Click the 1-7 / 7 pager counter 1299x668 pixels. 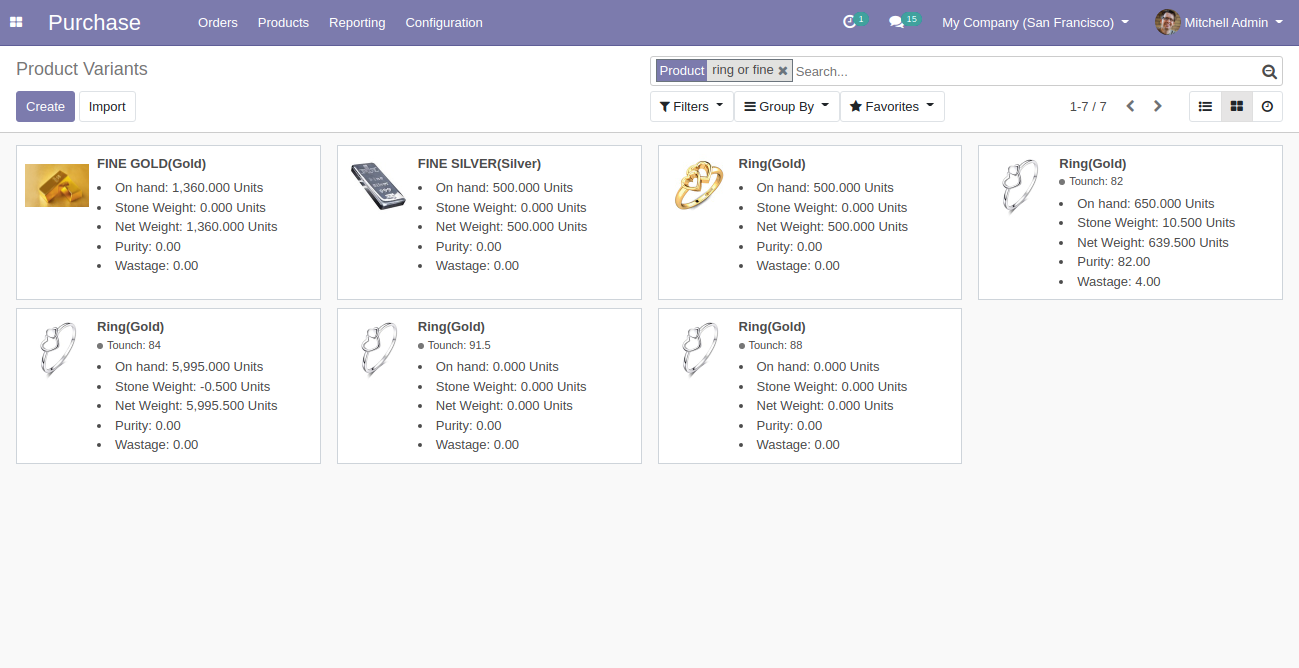click(x=1088, y=106)
